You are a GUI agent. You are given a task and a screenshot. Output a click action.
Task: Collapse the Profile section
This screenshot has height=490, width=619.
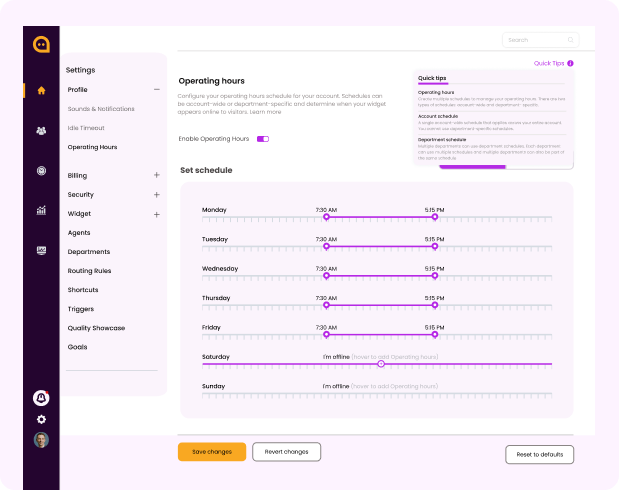tap(157, 90)
